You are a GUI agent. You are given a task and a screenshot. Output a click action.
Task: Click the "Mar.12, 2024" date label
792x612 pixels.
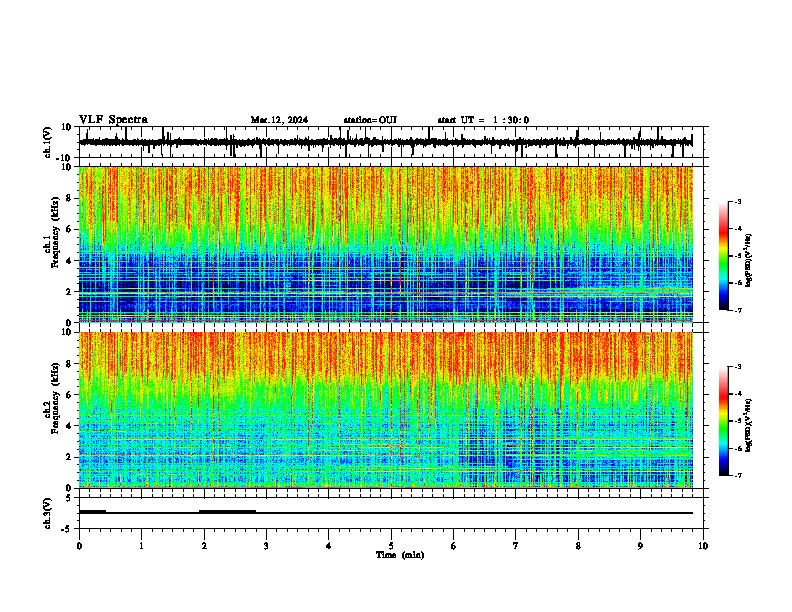(279, 120)
